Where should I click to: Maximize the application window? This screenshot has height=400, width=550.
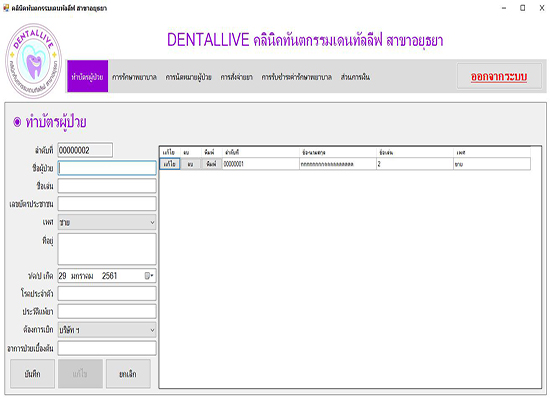pos(522,8)
